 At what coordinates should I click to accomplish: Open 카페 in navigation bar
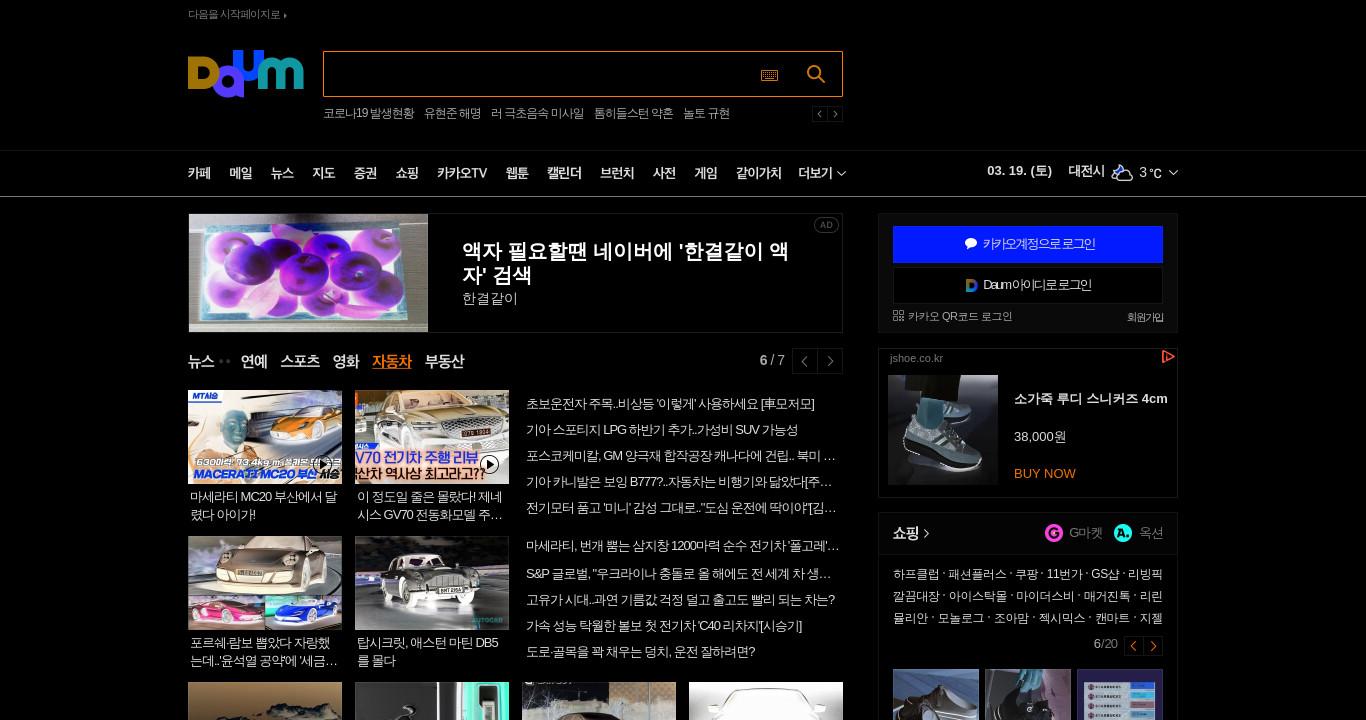pos(200,173)
